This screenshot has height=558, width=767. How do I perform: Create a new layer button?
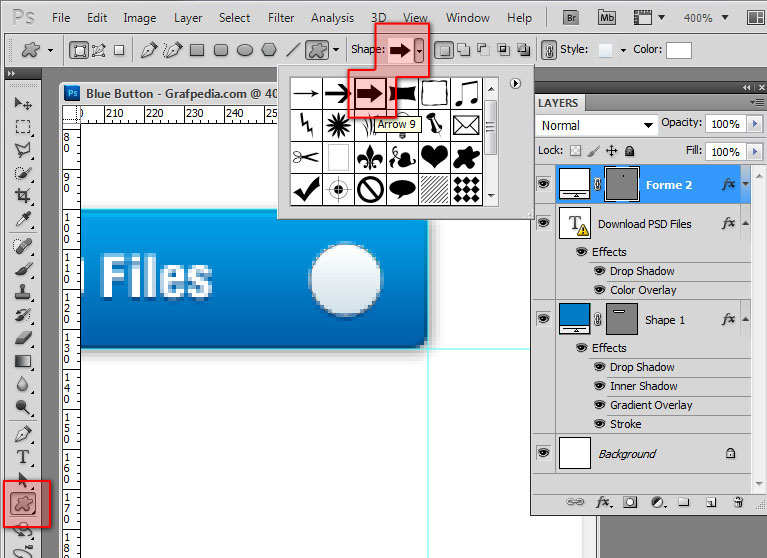pyautogui.click(x=711, y=502)
